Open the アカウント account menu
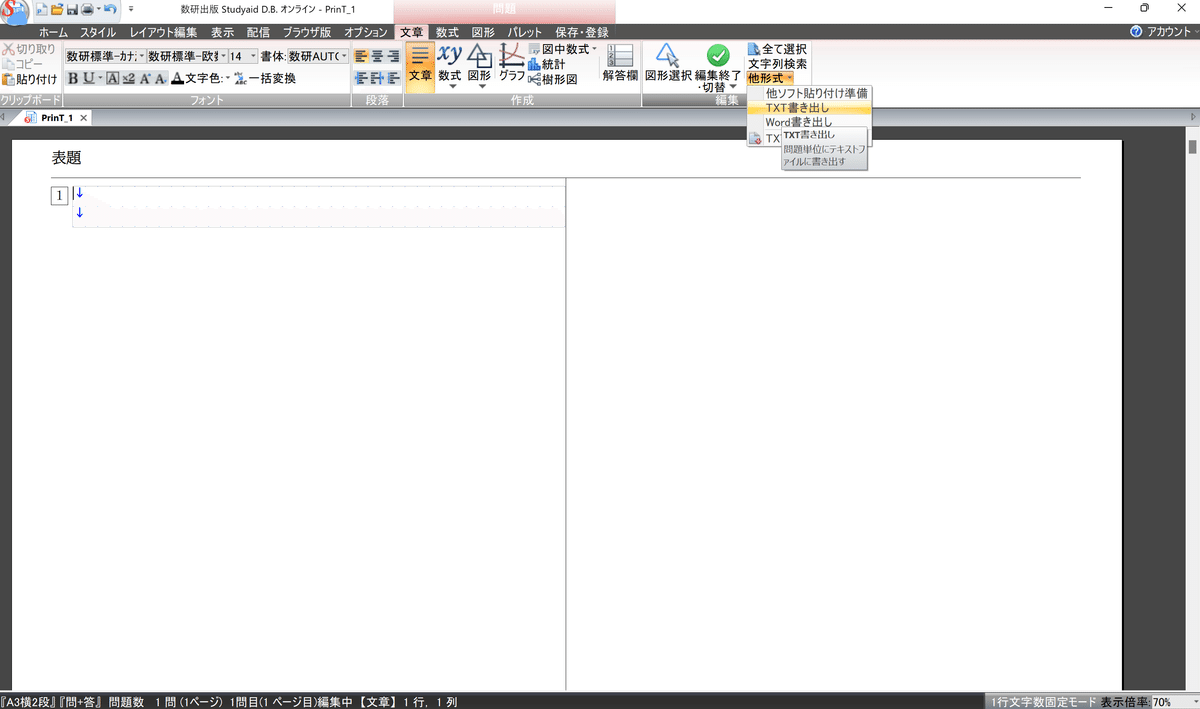 (x=1169, y=32)
